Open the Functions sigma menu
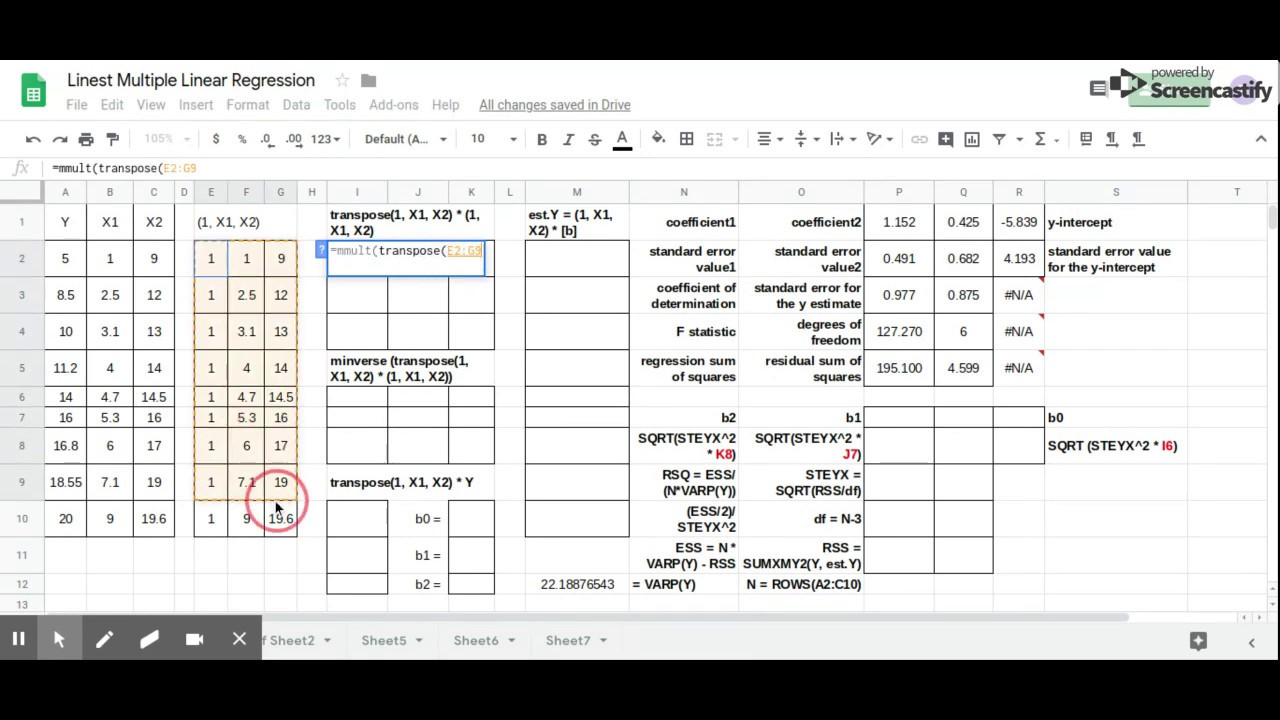This screenshot has height=720, width=1280. point(1045,139)
